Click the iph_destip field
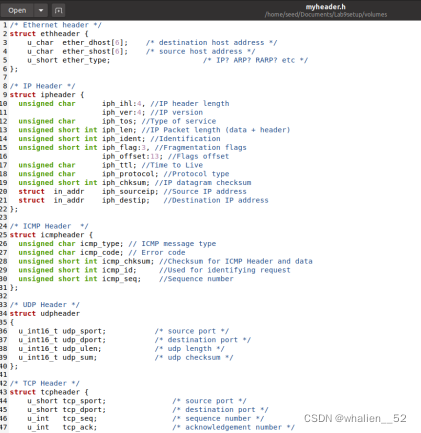Viewport: 421px width, 433px height. pyautogui.click(x=126, y=200)
